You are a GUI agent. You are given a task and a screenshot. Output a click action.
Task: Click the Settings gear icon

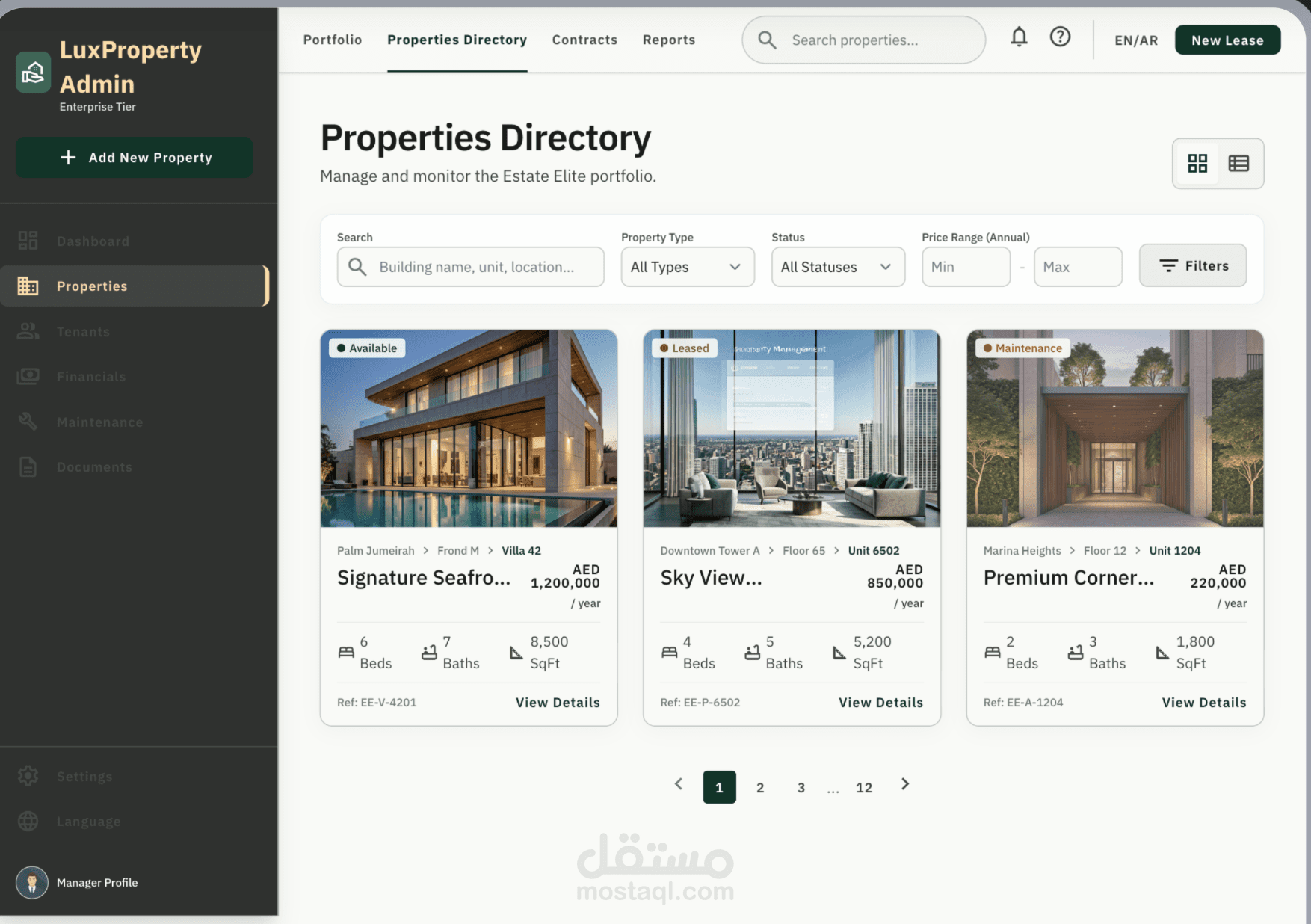(28, 776)
